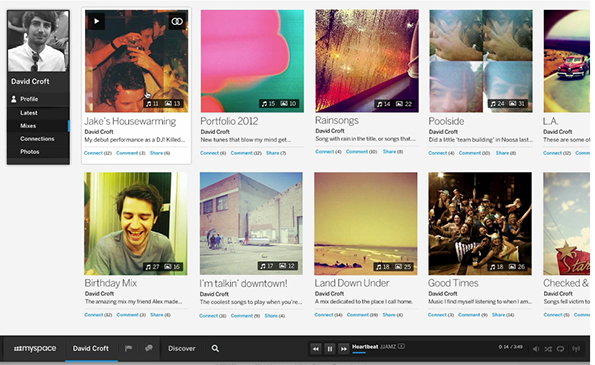Mute the player volume

[536, 349]
